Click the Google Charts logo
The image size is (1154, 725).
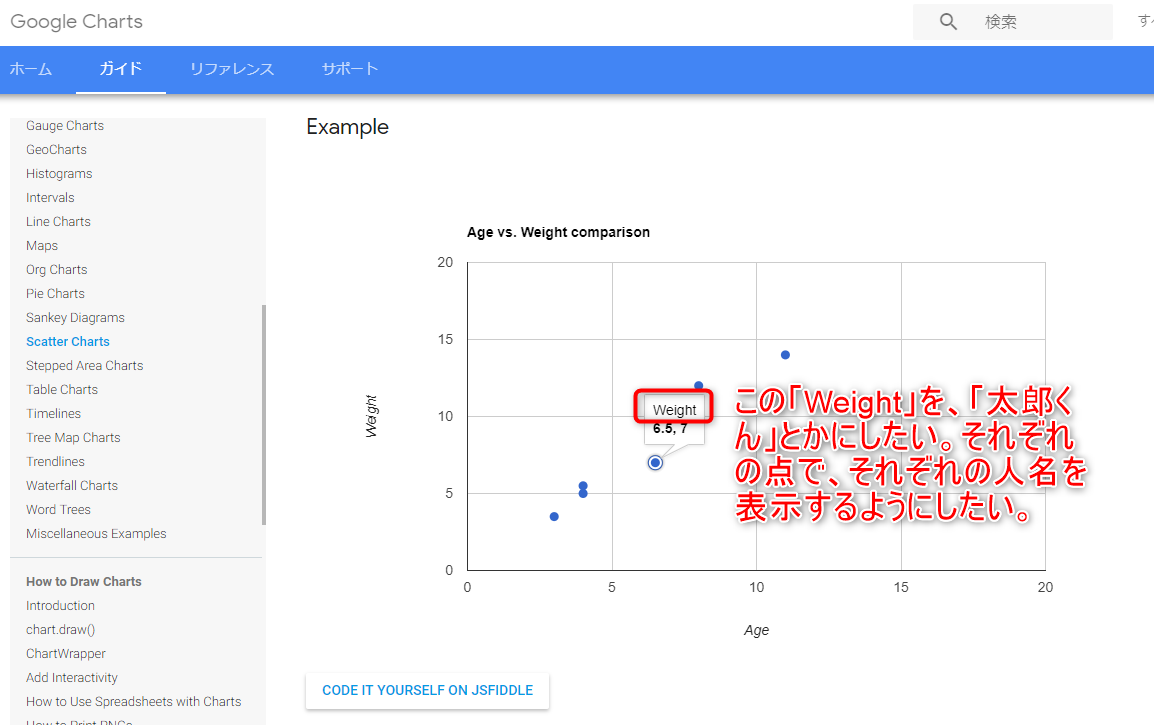(x=76, y=22)
